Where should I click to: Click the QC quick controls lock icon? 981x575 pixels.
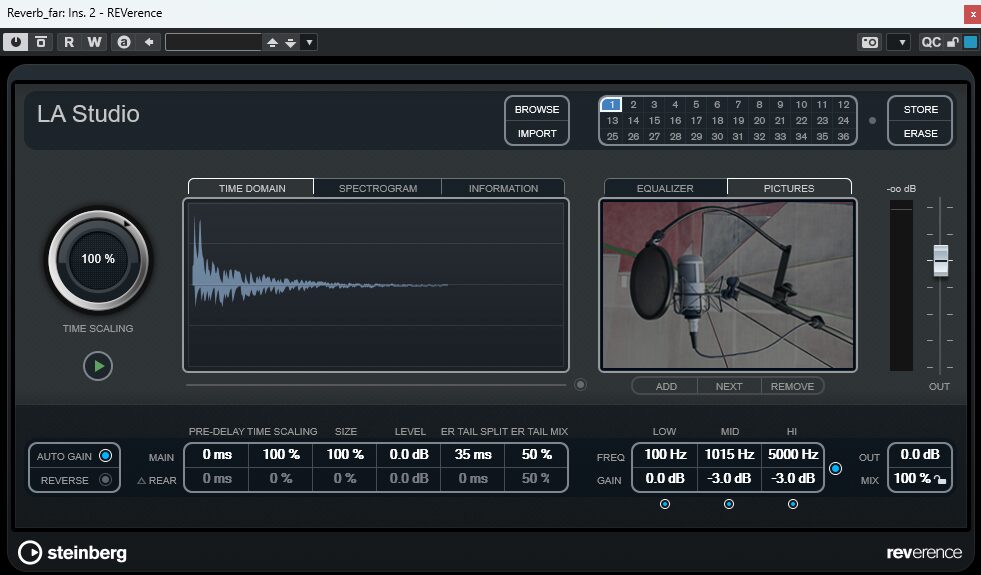[x=953, y=42]
